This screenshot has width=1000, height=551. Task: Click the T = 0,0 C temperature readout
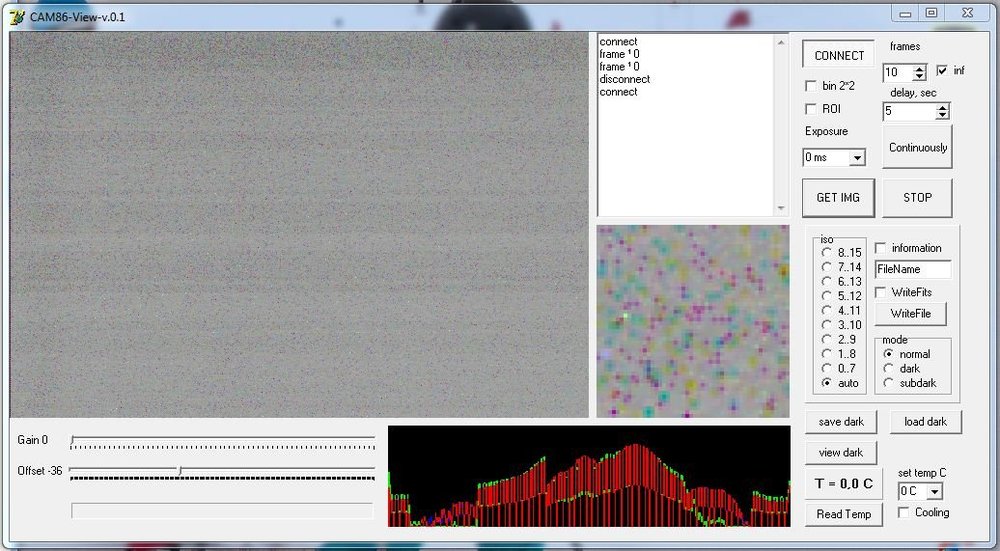coord(844,484)
